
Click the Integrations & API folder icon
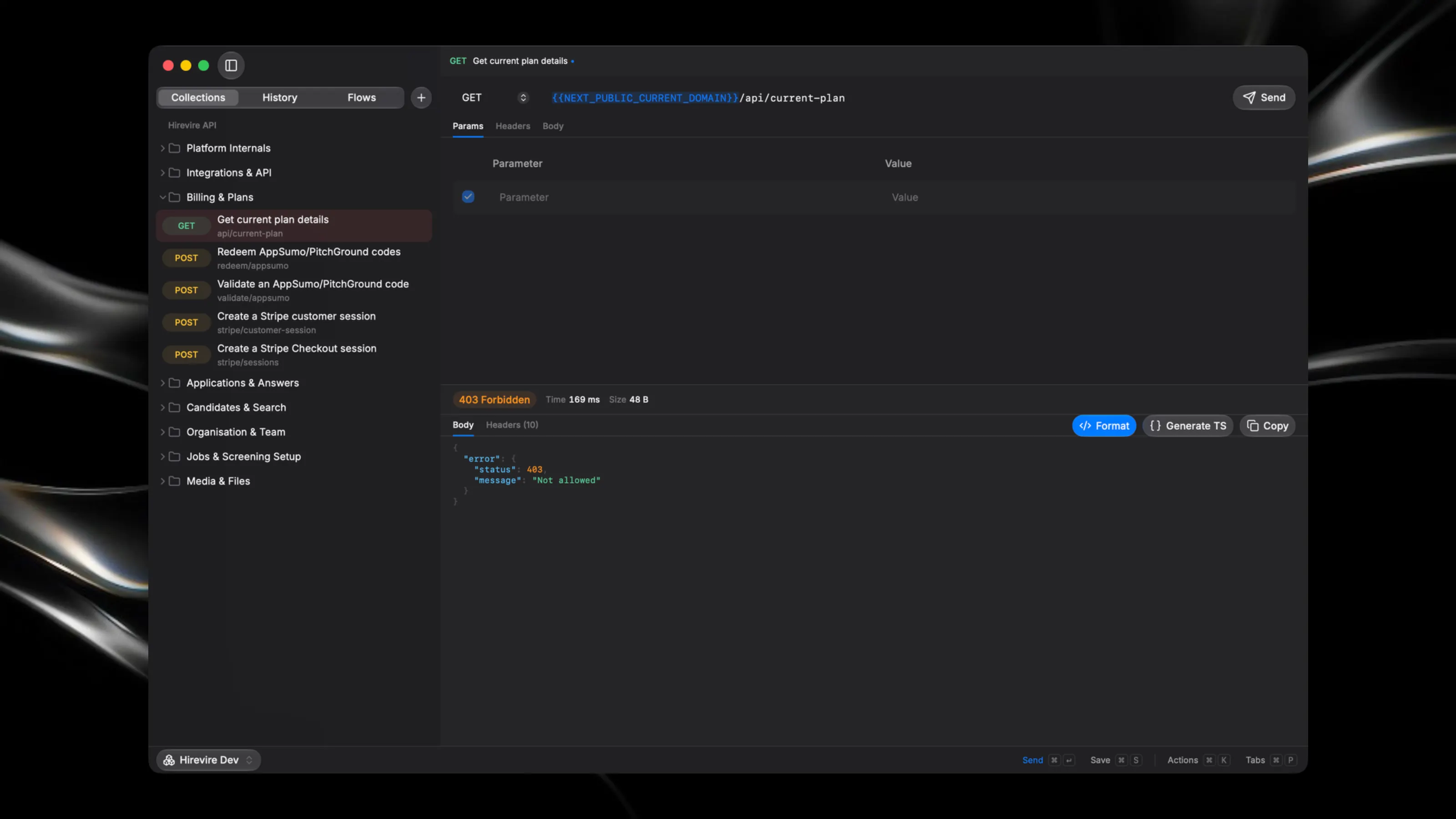(x=175, y=172)
